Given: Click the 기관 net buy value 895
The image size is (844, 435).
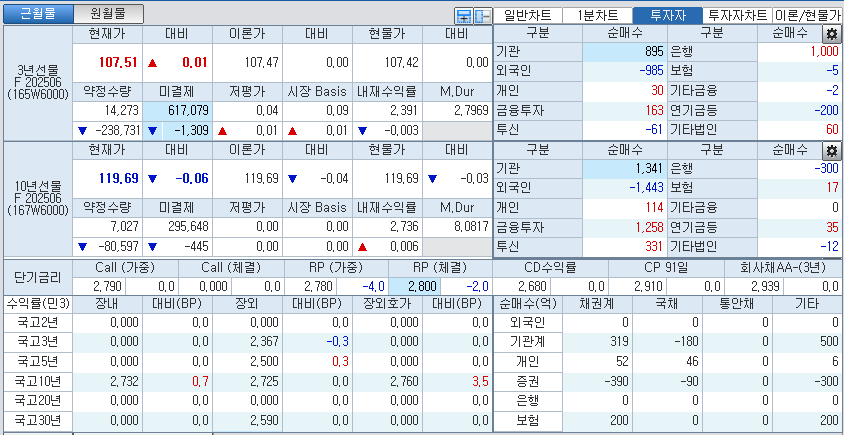Looking at the screenshot, I should 654,52.
